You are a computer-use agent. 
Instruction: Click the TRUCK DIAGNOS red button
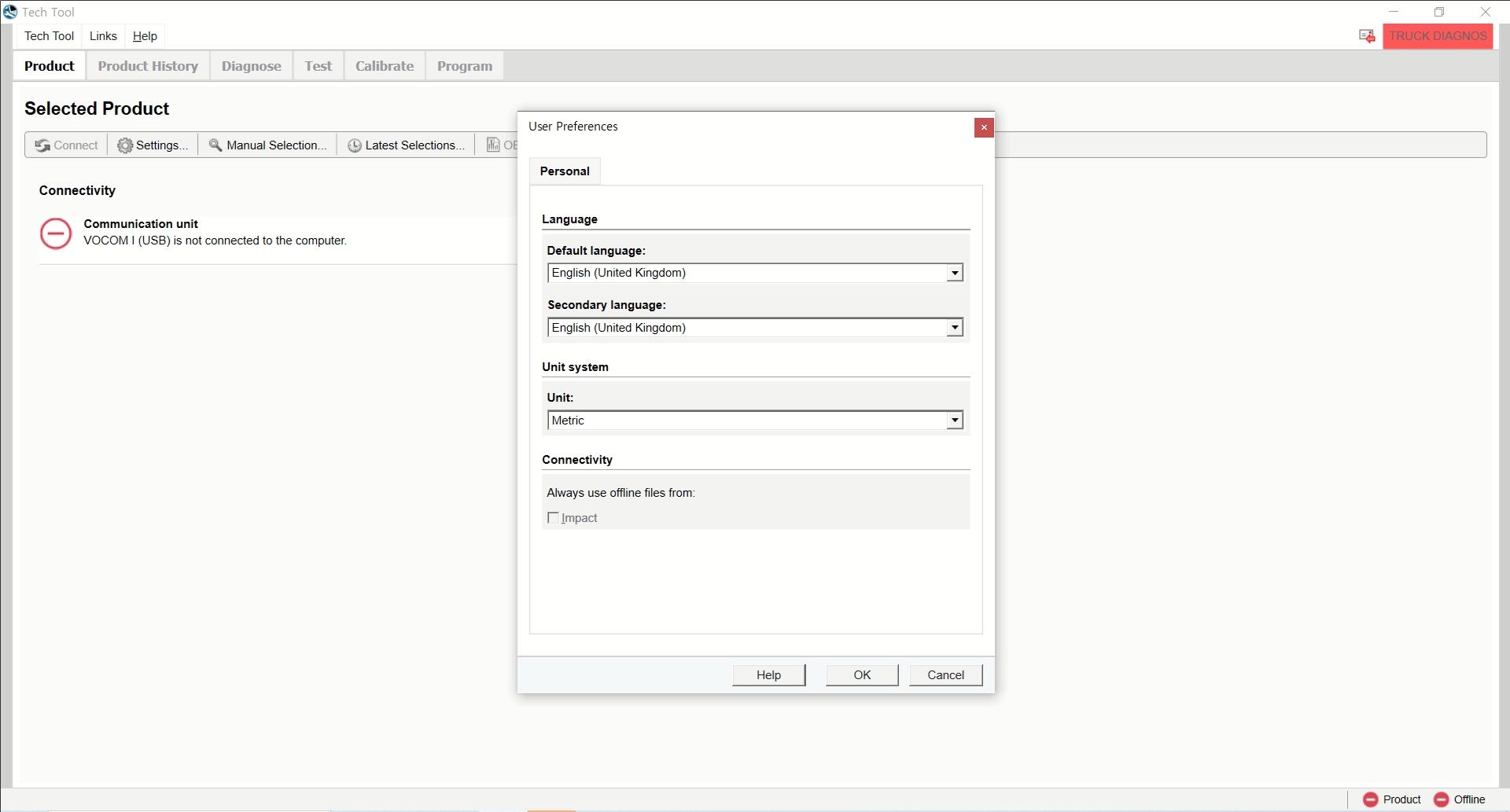(x=1438, y=36)
